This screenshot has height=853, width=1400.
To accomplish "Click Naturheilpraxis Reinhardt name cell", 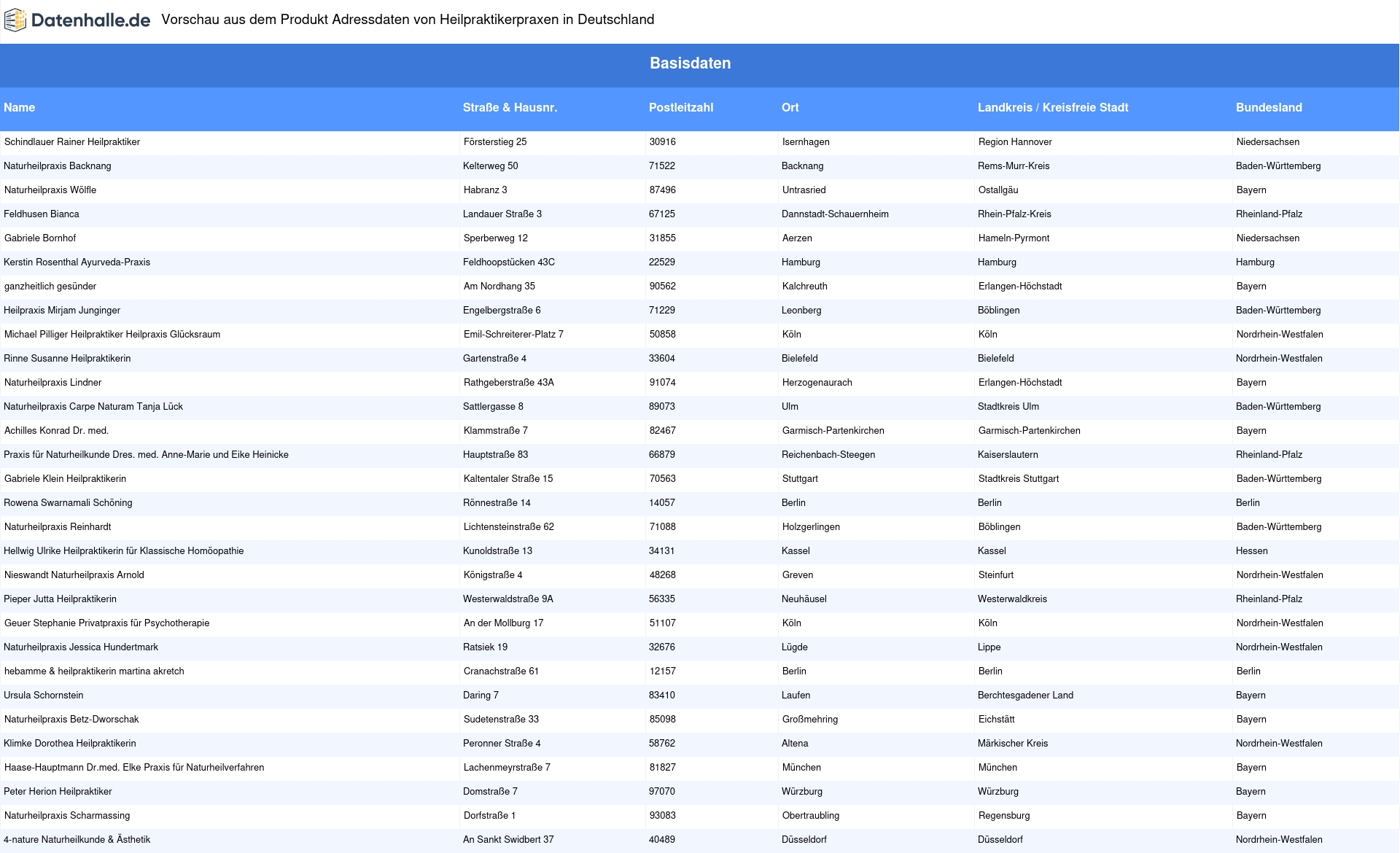I will pyautogui.click(x=58, y=527).
